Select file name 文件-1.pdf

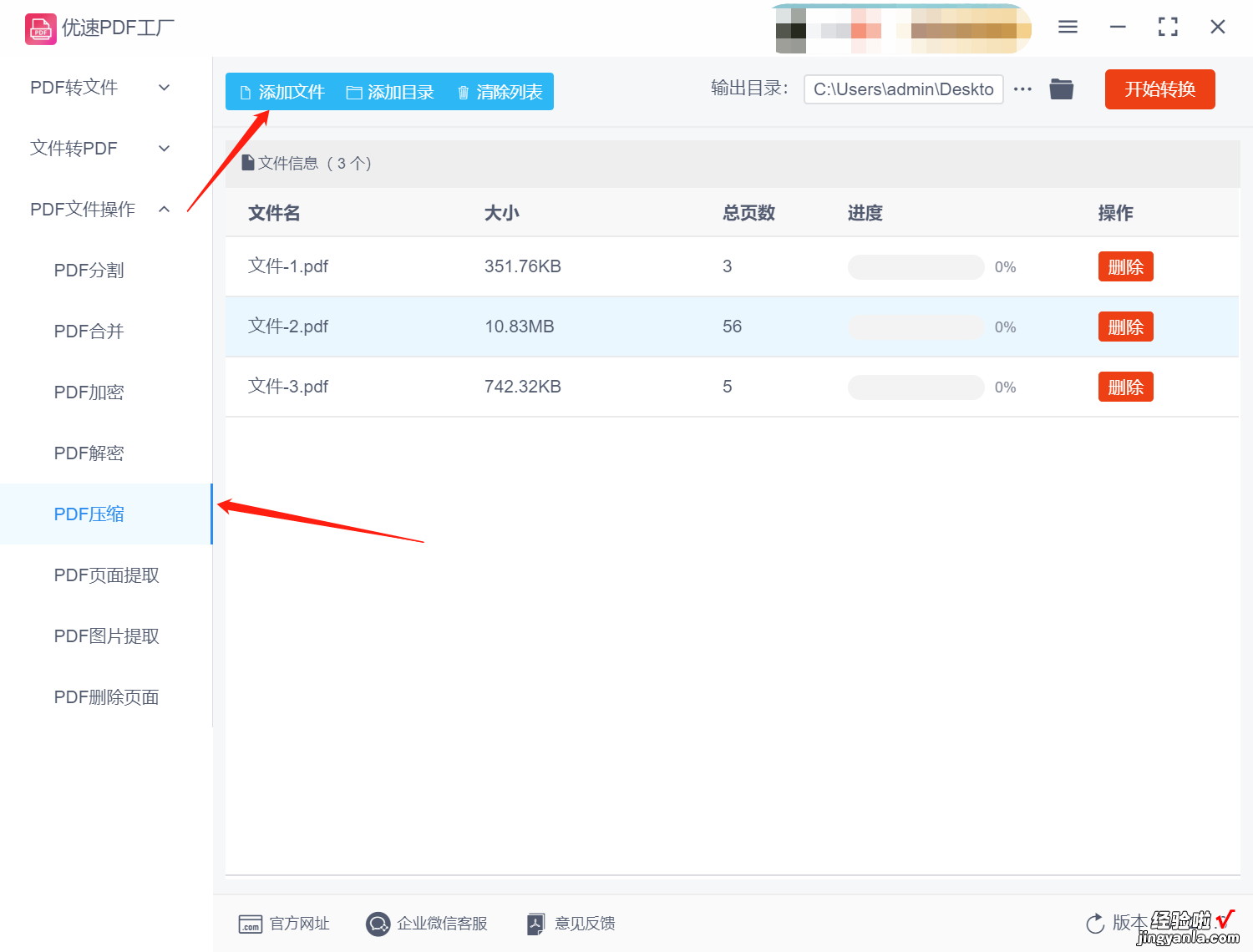tap(288, 266)
